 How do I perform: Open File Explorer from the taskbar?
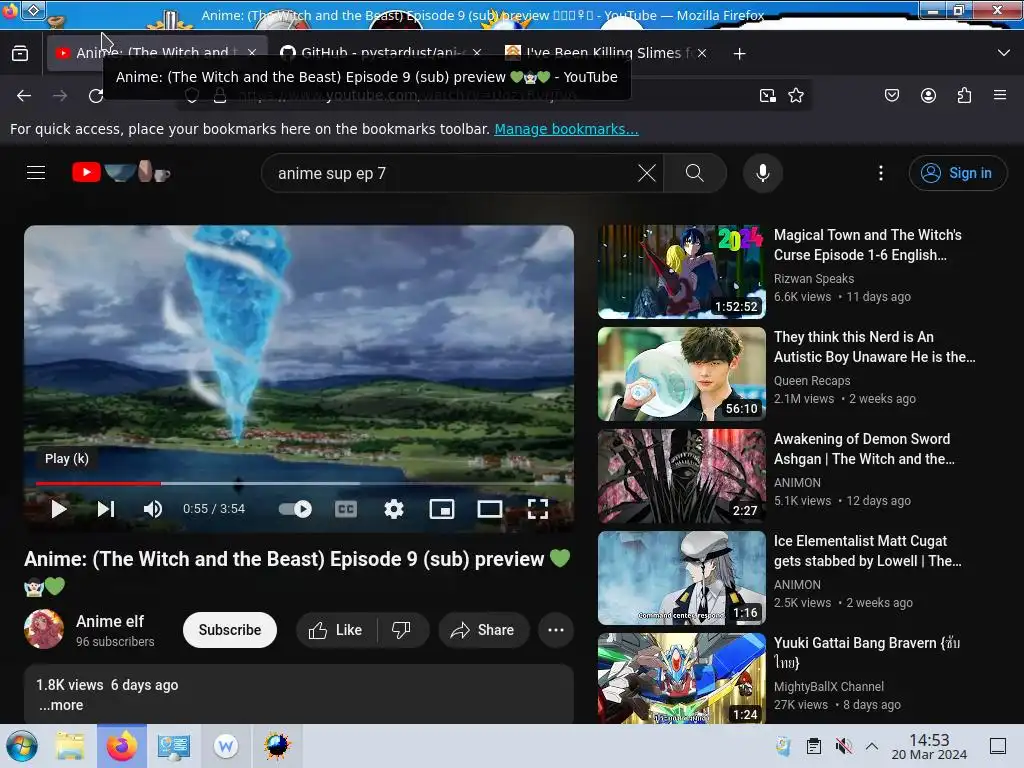click(x=70, y=746)
